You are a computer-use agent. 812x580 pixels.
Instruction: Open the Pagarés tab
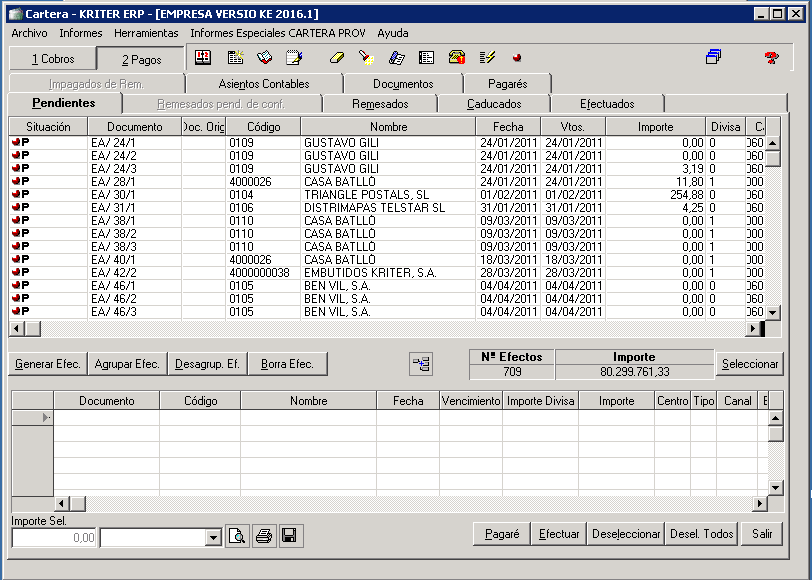(x=508, y=84)
